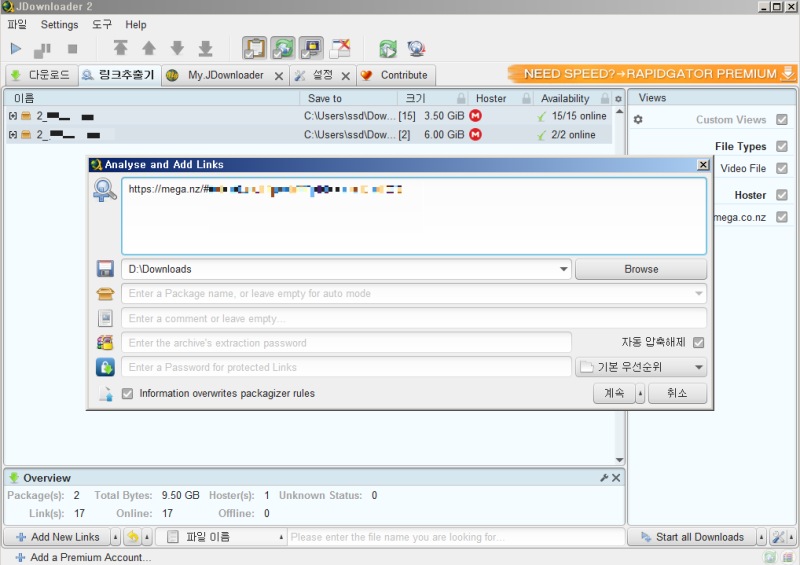The width and height of the screenshot is (800, 565).
Task: Open arrow menu beside Add New Links
Action: 115,537
